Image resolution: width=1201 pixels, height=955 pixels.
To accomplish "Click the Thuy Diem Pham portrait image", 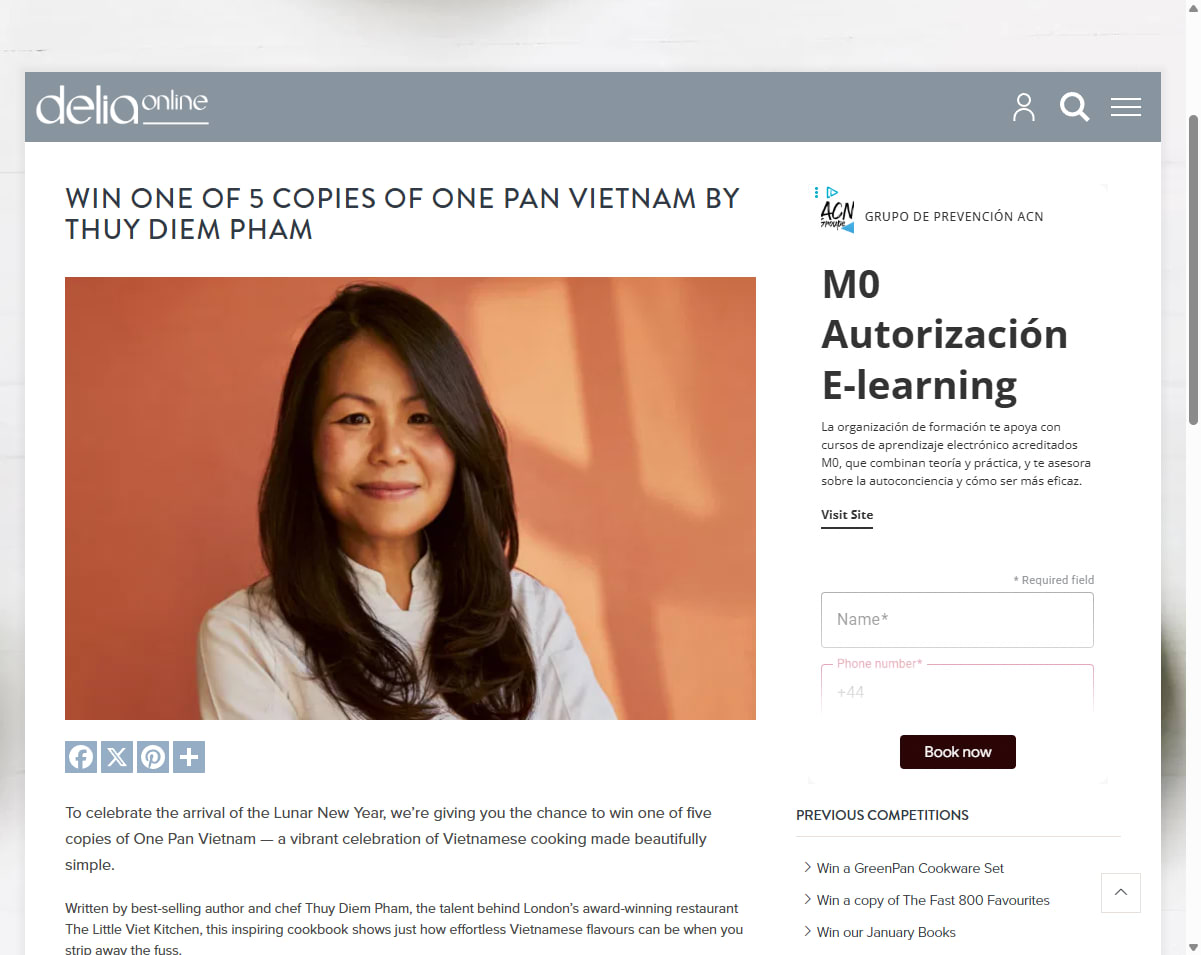I will coord(410,498).
